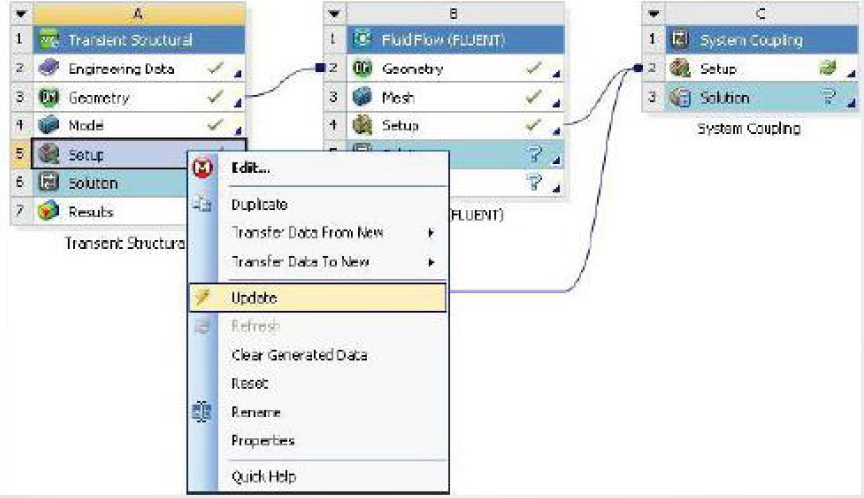This screenshot has height=498, width=864.
Task: Click the lightning Update icon
Action: tap(202, 297)
